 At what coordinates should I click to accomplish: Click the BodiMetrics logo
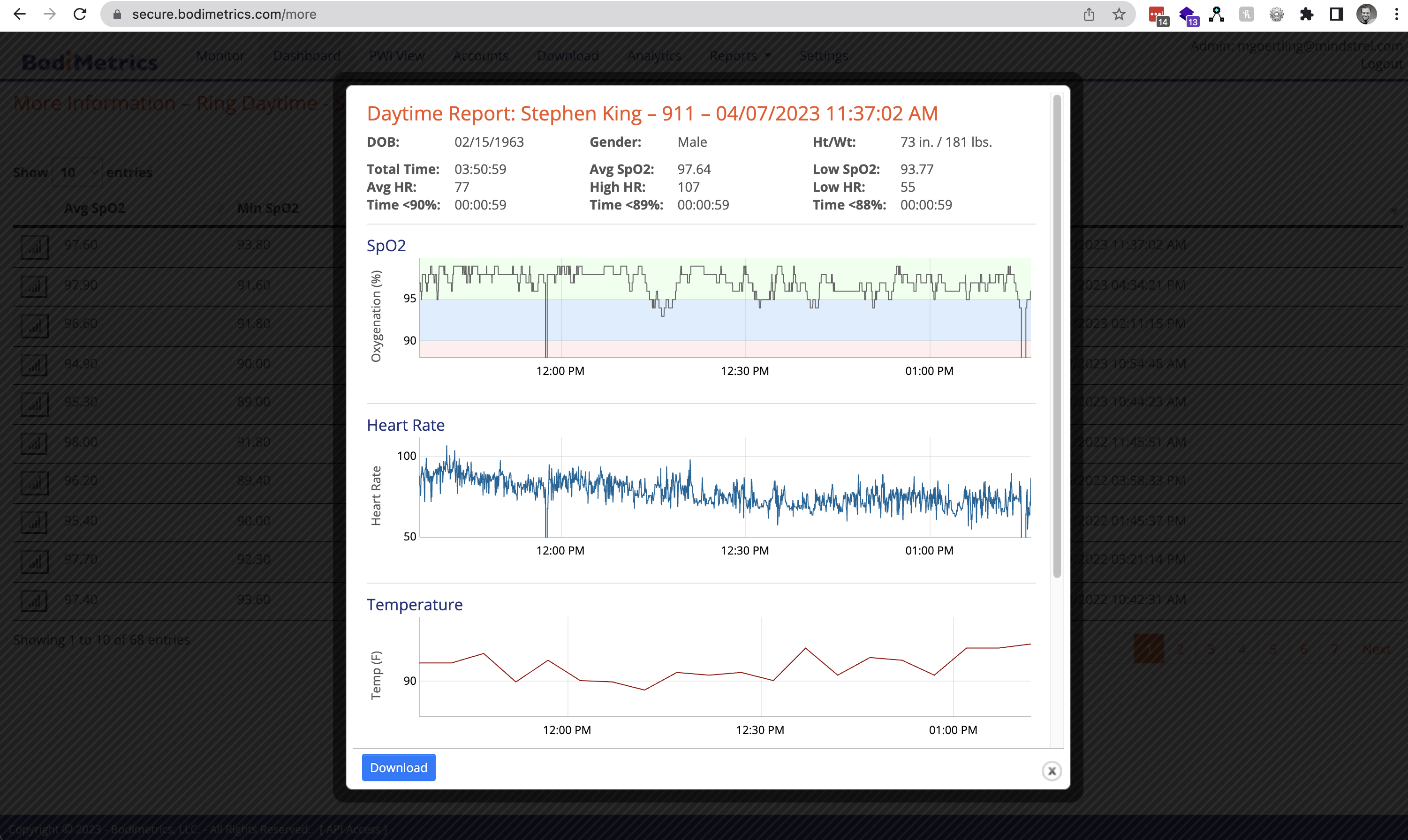pos(90,61)
